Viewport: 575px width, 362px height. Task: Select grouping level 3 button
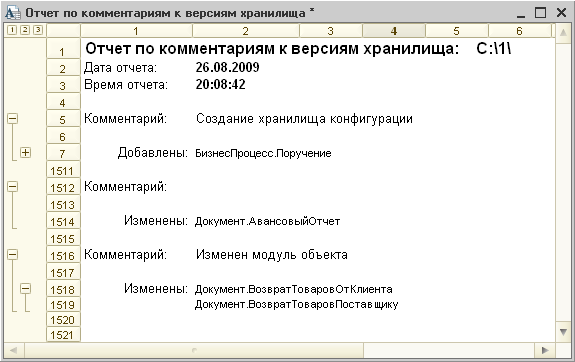[38, 30]
